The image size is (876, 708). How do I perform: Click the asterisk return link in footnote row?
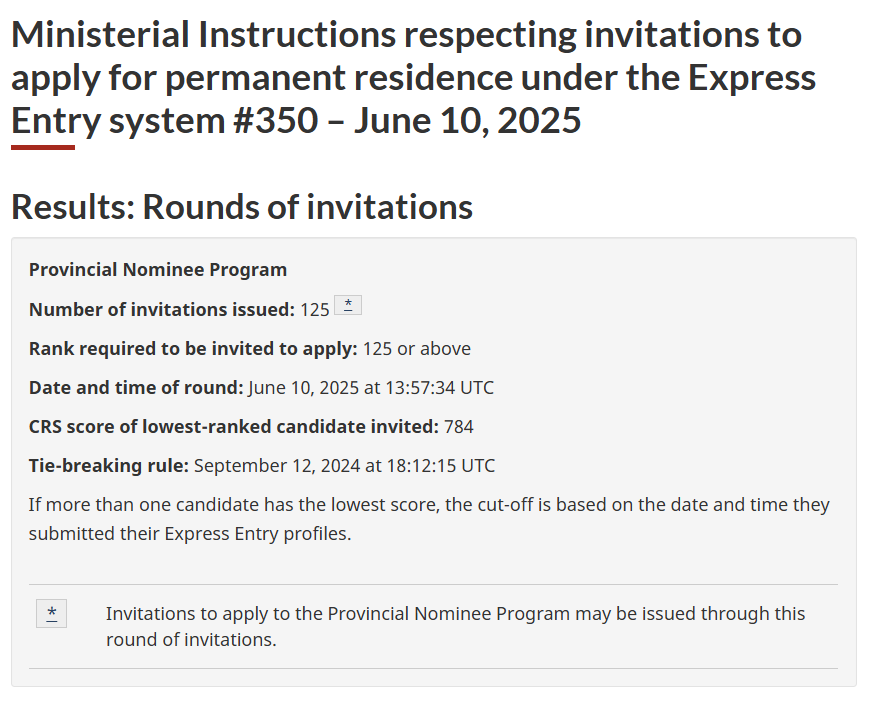51,613
